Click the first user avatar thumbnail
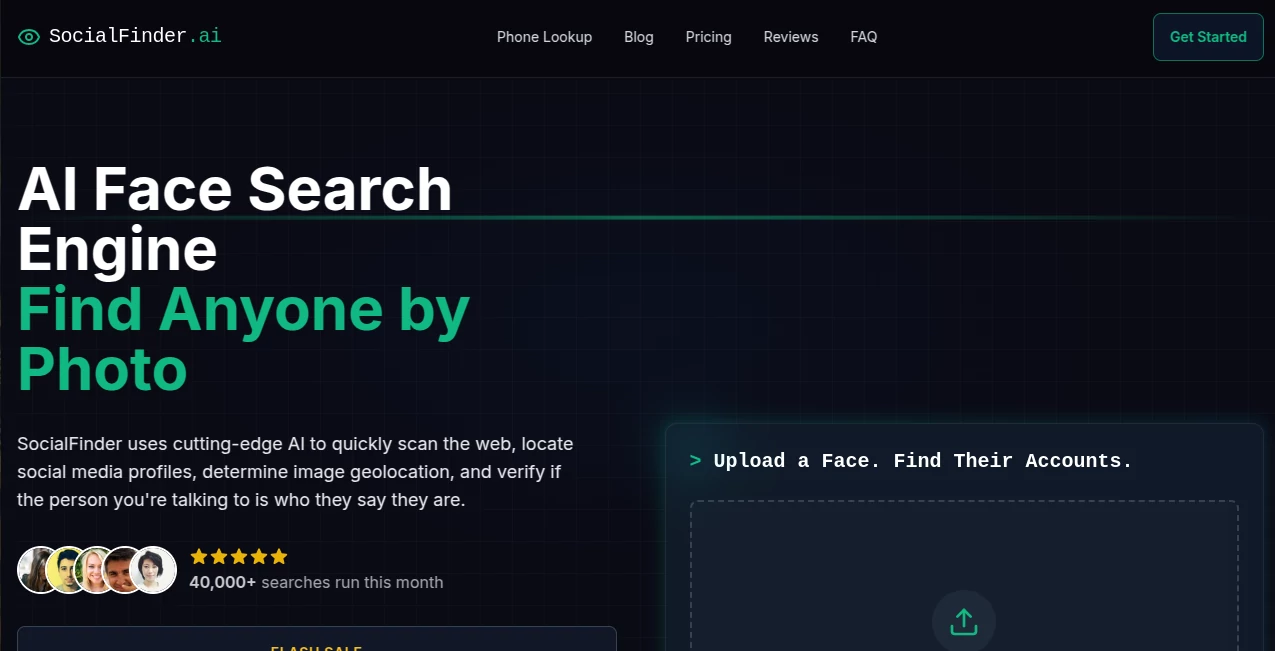 pos(40,570)
